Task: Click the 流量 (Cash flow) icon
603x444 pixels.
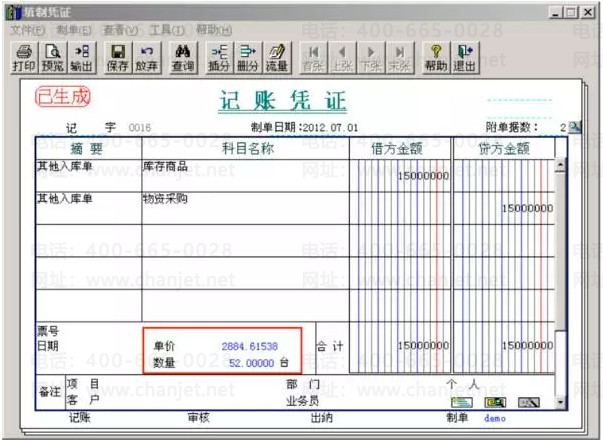Action: pyautogui.click(x=277, y=58)
